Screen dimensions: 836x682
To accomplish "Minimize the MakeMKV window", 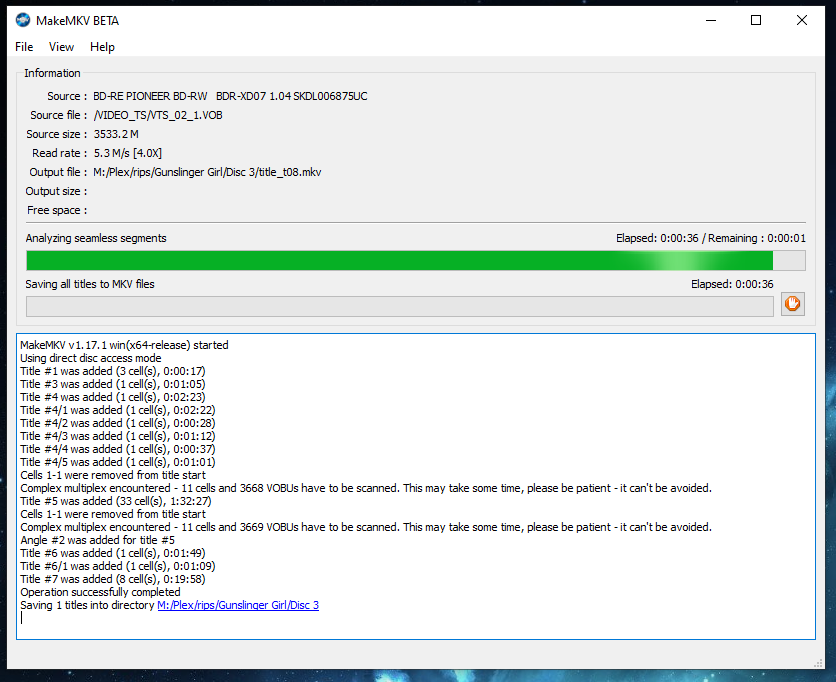I will 710,19.
